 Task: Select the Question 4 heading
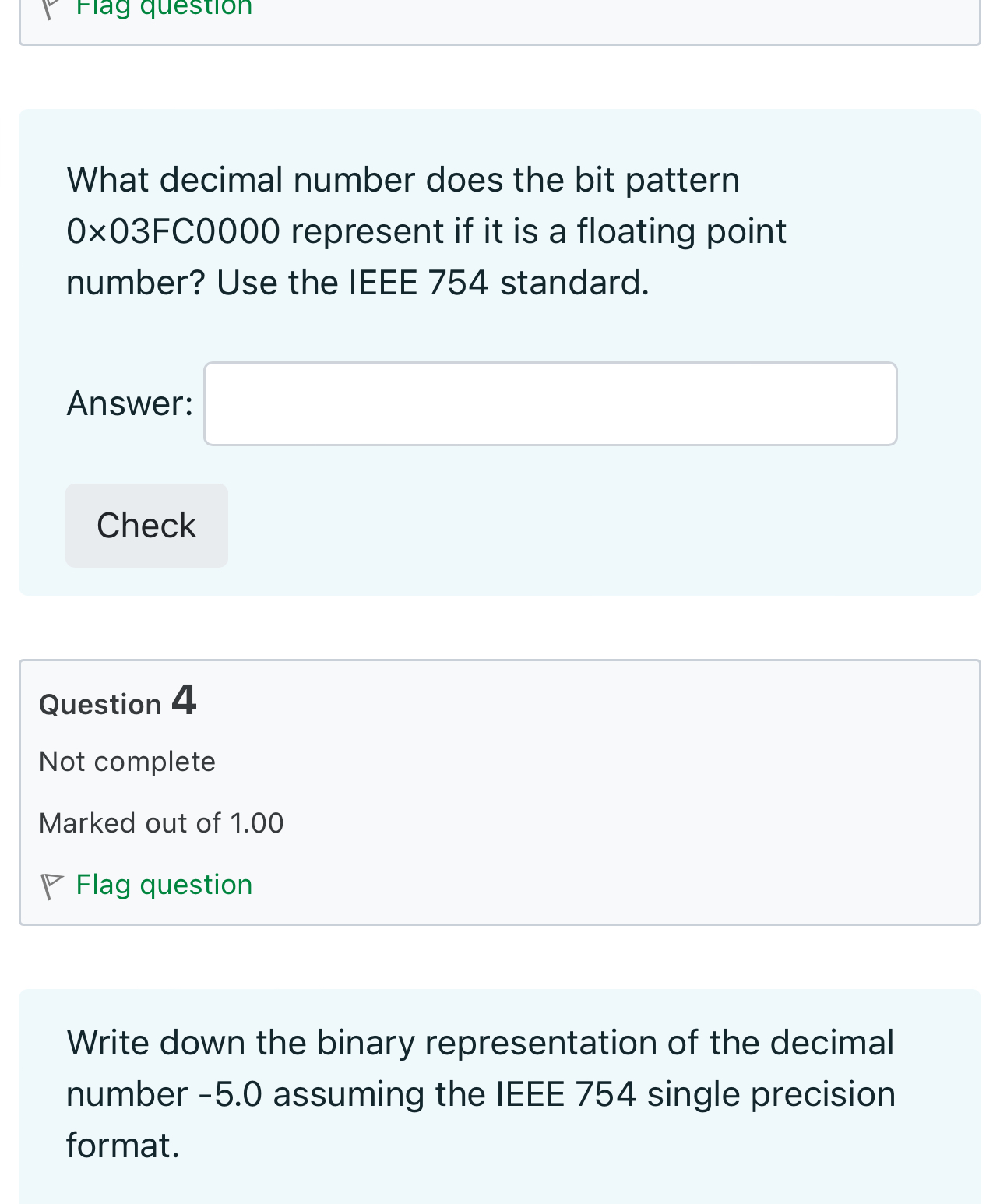pyautogui.click(x=117, y=702)
